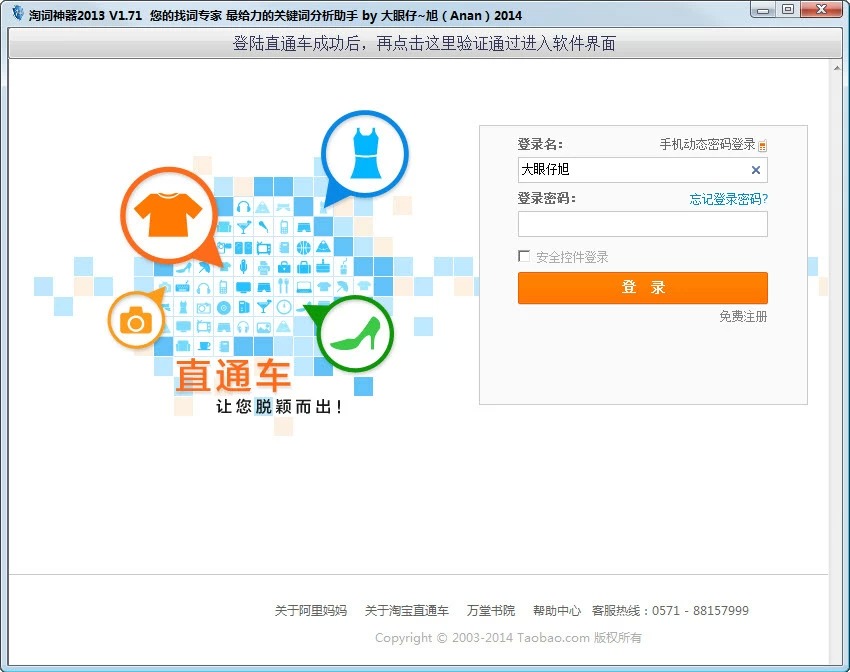Click the 登录密码 password input field
This screenshot has height=672, width=850.
642,224
